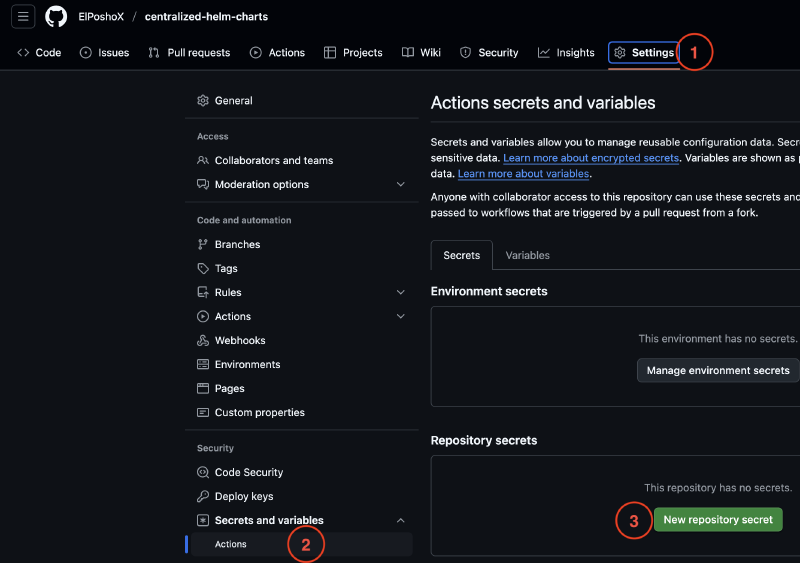Click the Tags label icon
The image size is (800, 563).
[x=203, y=268]
